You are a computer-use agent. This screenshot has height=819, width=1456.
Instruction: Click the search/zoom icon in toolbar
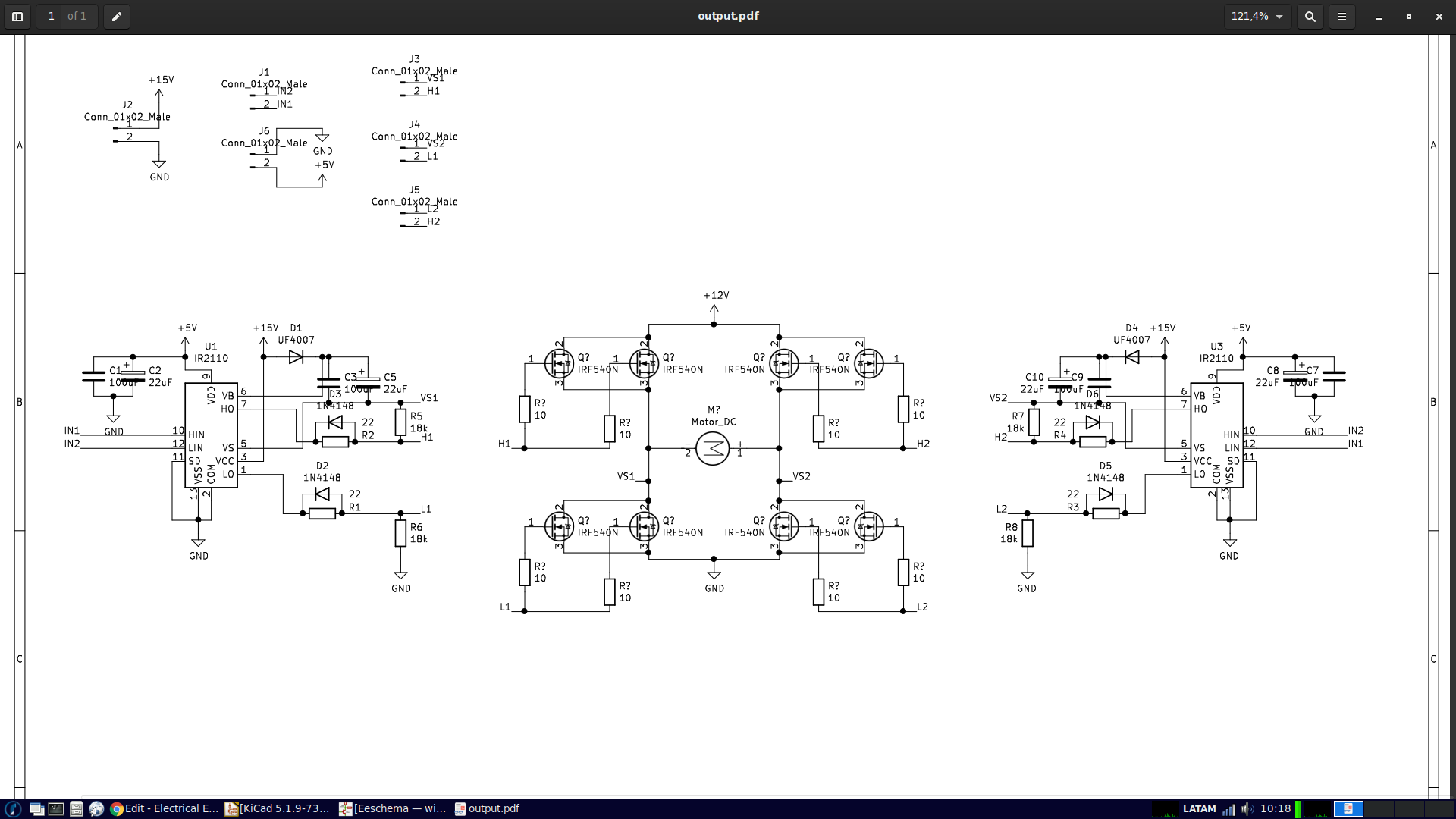pos(1310,16)
